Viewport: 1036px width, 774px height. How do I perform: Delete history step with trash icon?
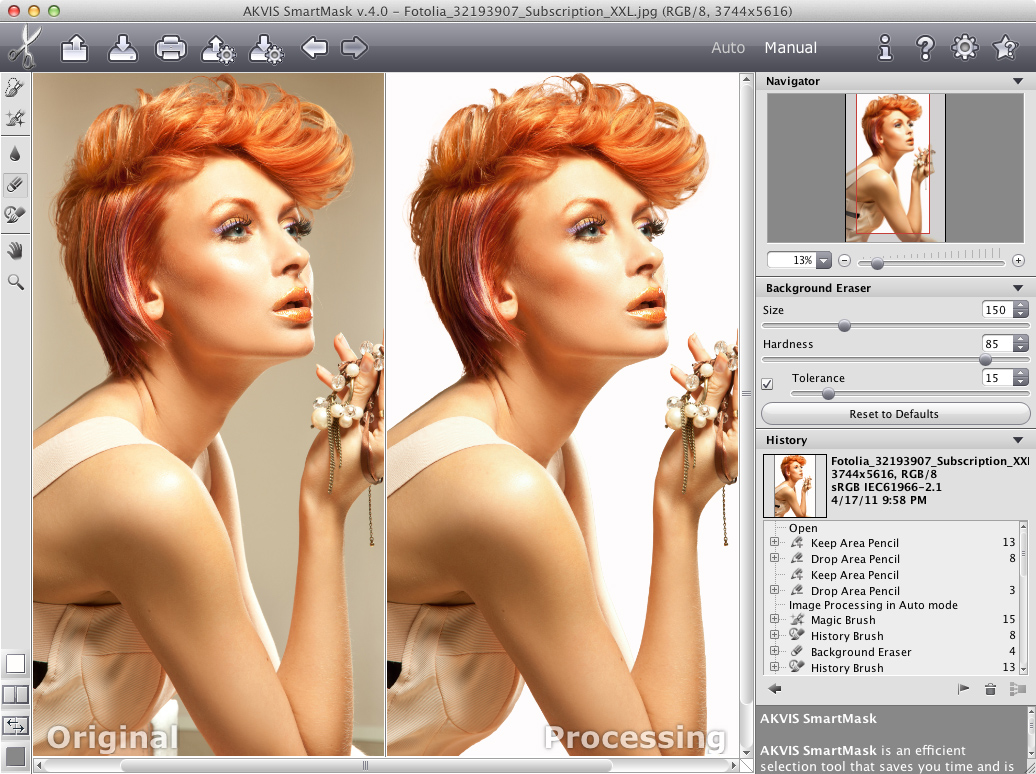(990, 688)
